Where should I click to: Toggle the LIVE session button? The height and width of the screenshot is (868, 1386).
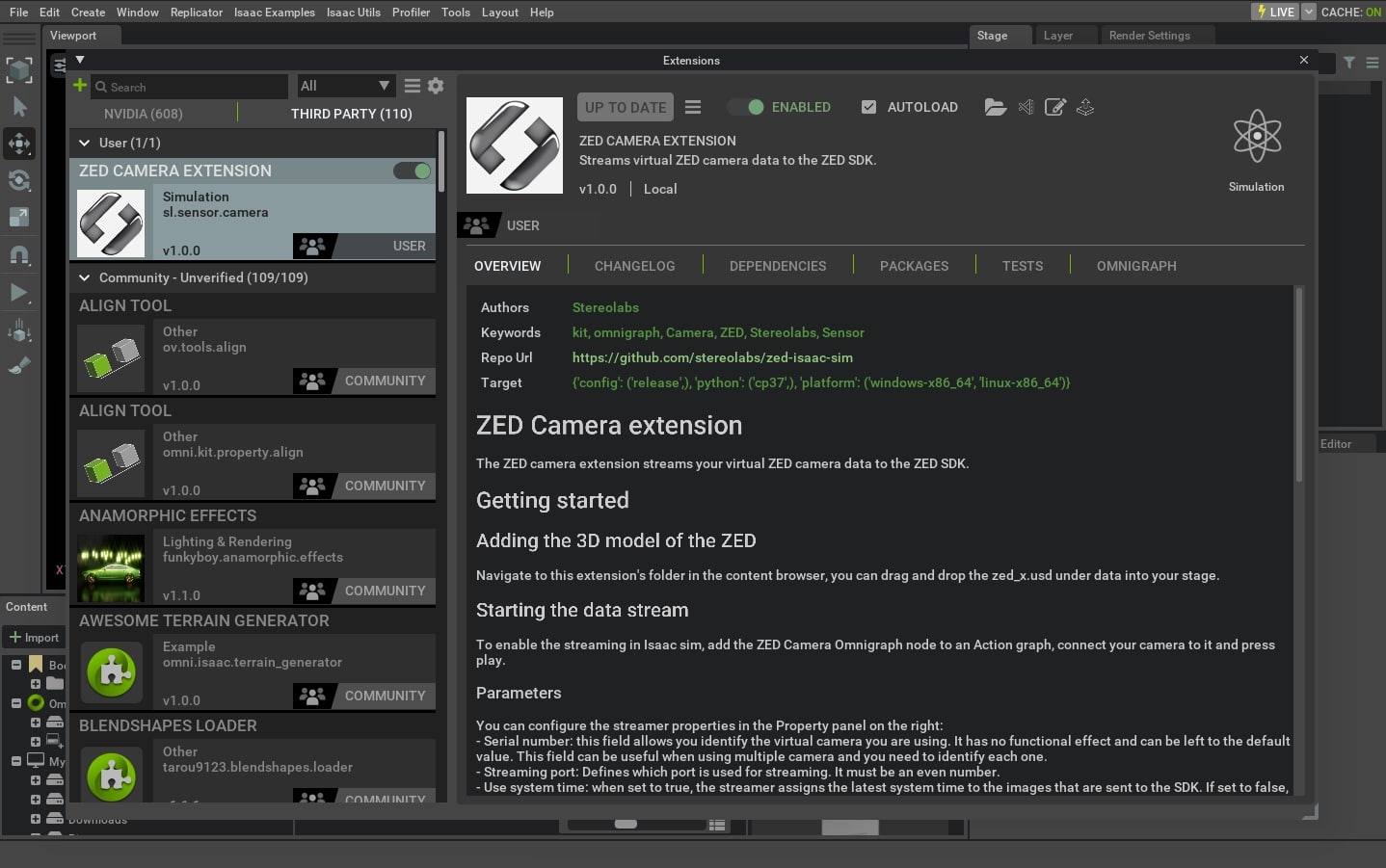click(x=1275, y=12)
